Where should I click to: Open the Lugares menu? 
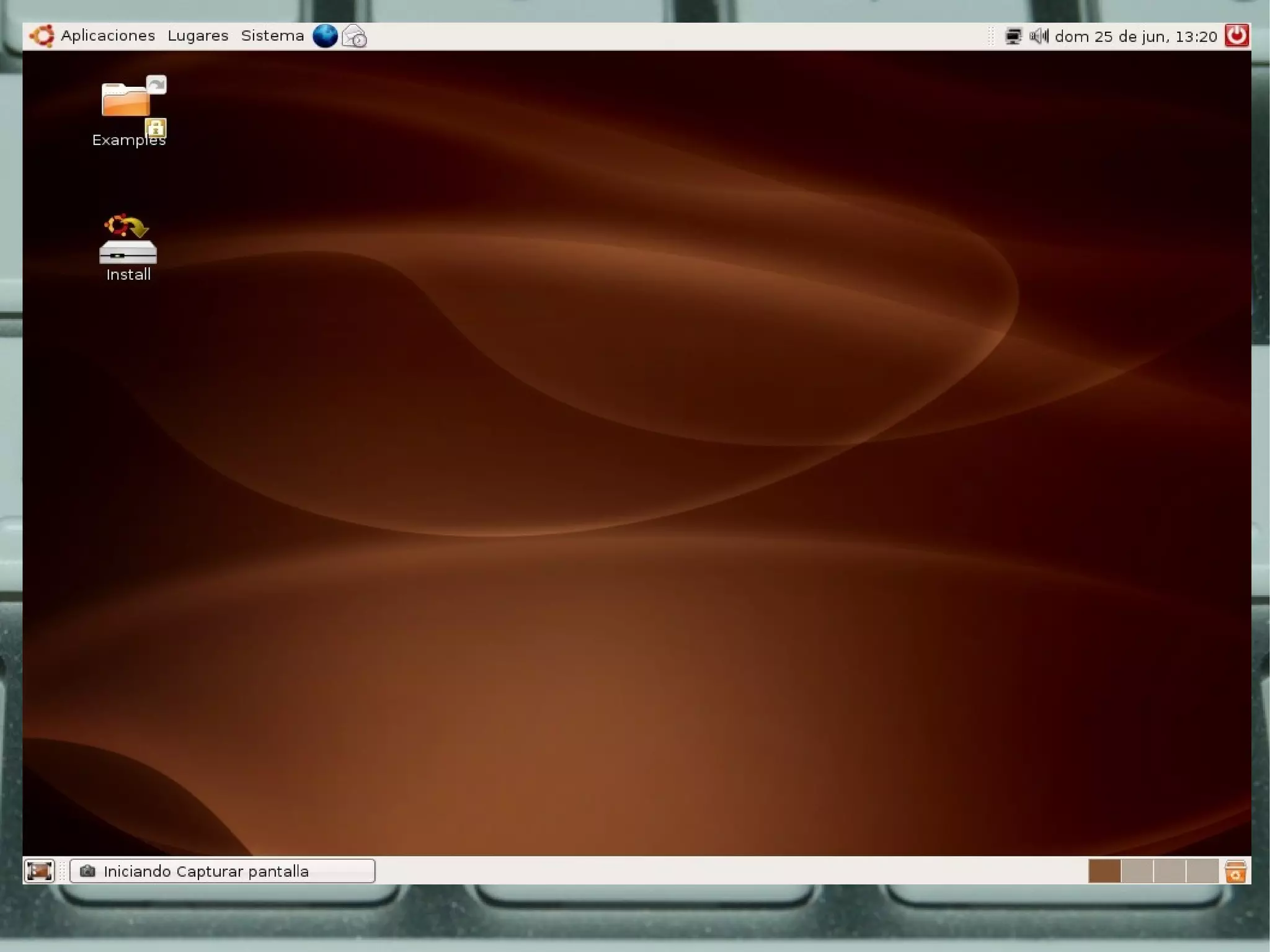click(198, 36)
